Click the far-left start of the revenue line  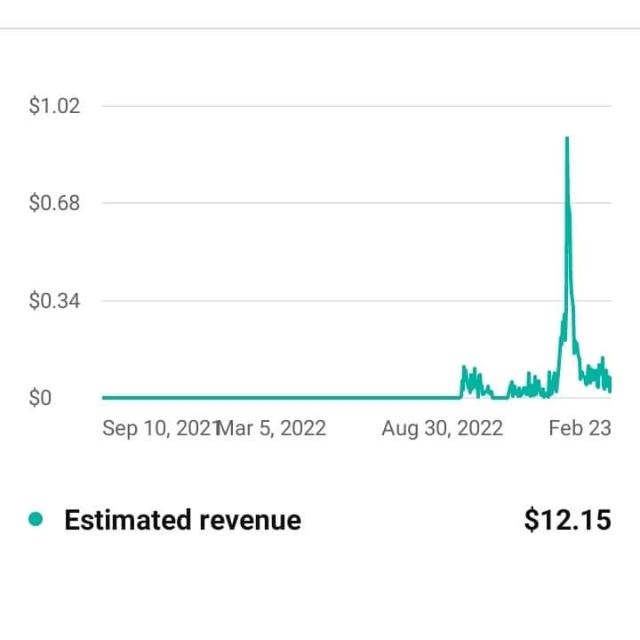point(104,397)
